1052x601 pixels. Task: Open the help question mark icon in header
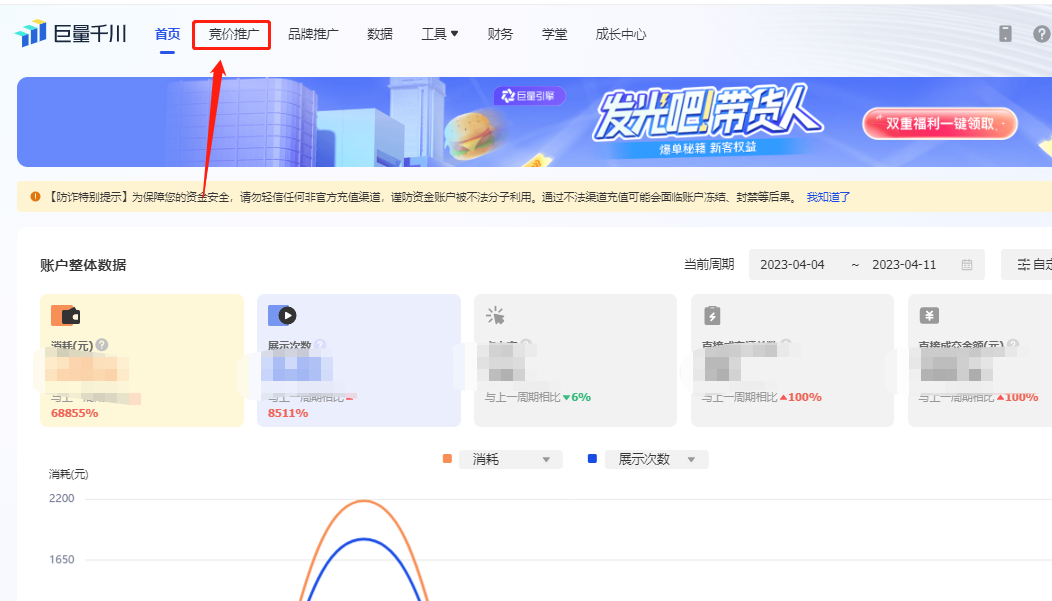[1042, 34]
